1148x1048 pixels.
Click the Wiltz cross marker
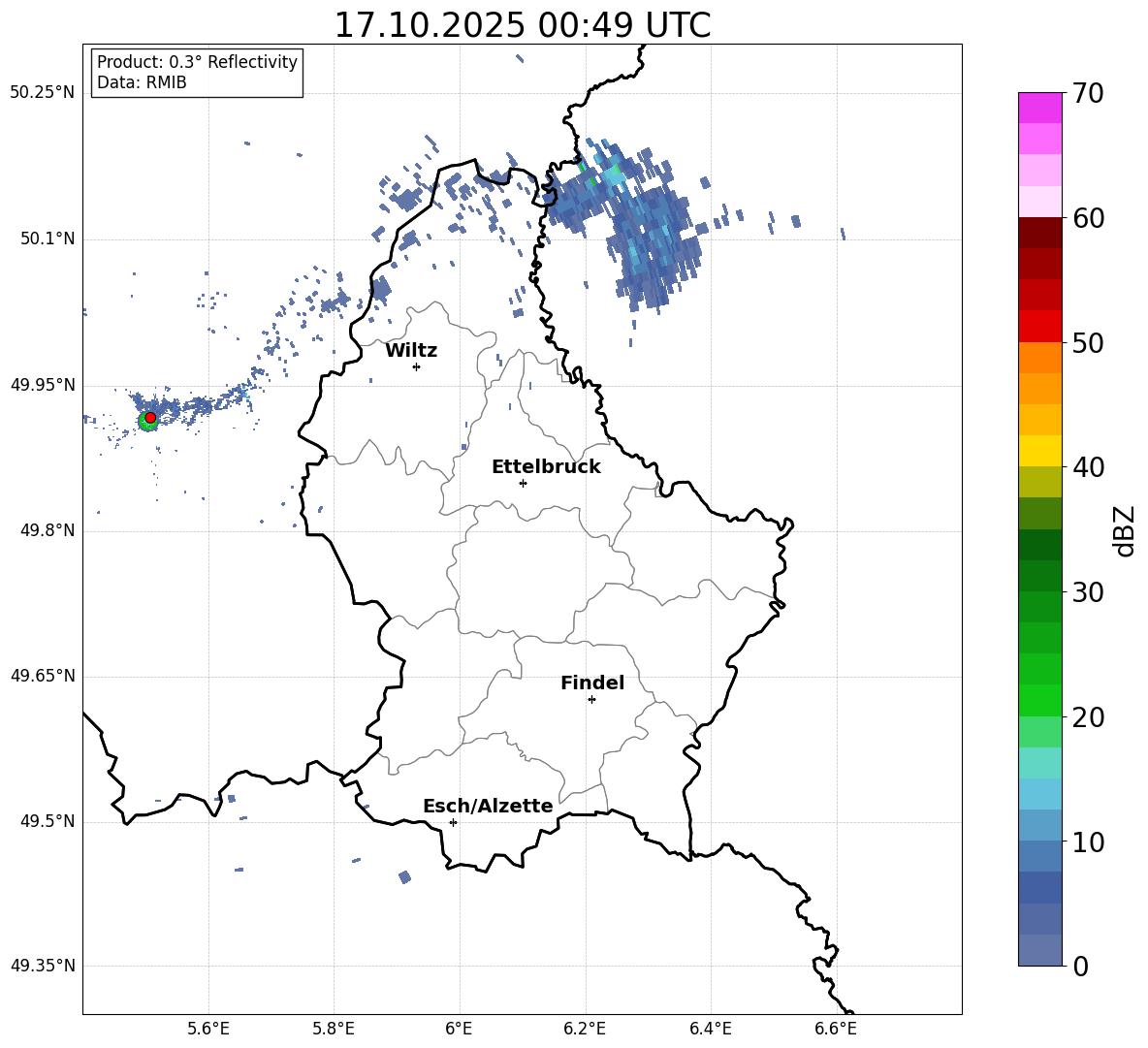click(416, 366)
